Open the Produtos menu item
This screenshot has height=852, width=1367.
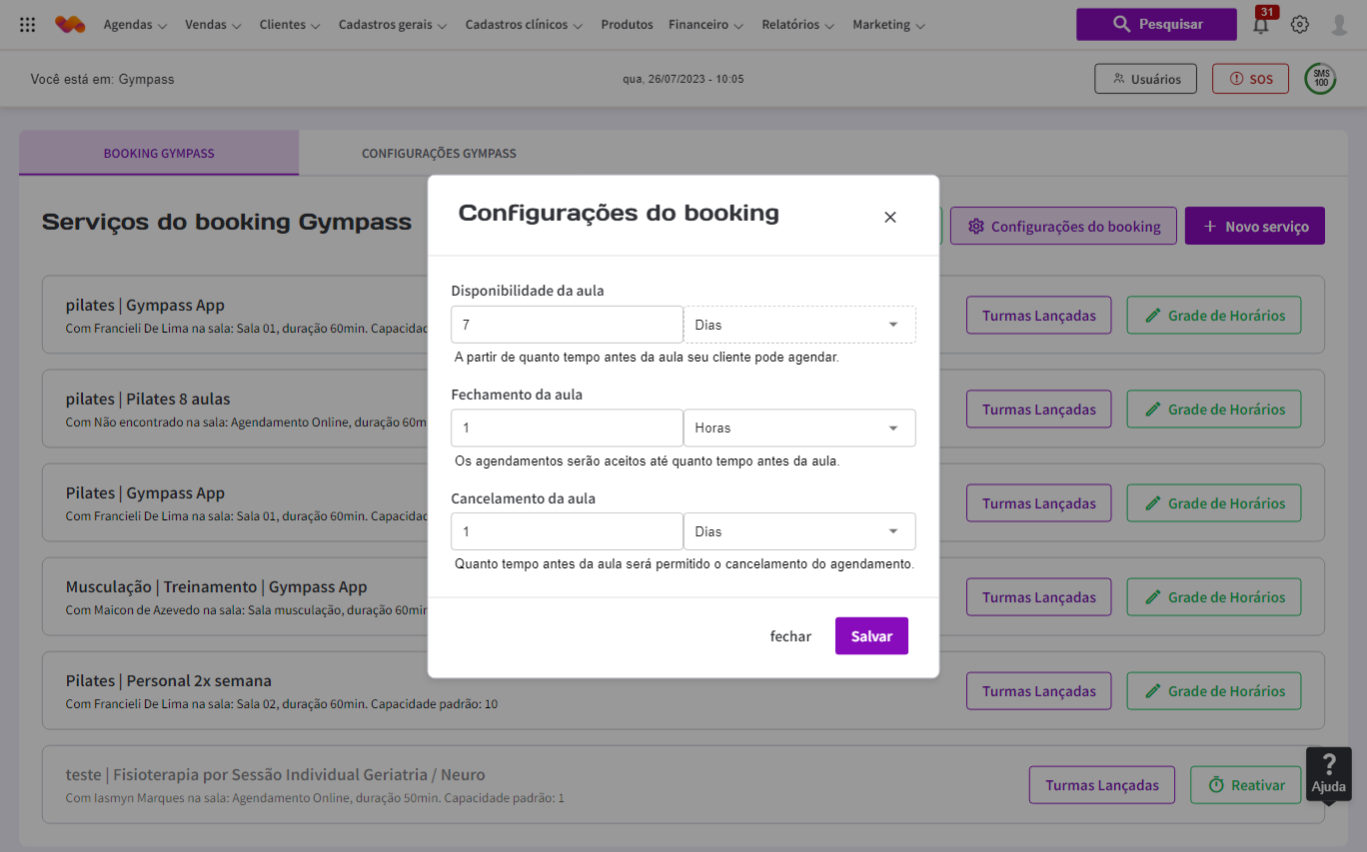pyautogui.click(x=627, y=25)
